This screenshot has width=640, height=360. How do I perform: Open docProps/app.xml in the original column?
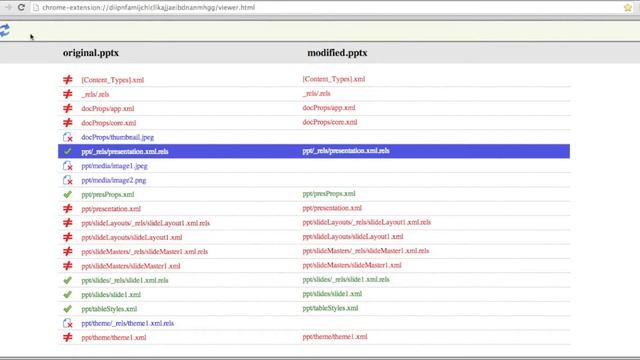point(108,109)
